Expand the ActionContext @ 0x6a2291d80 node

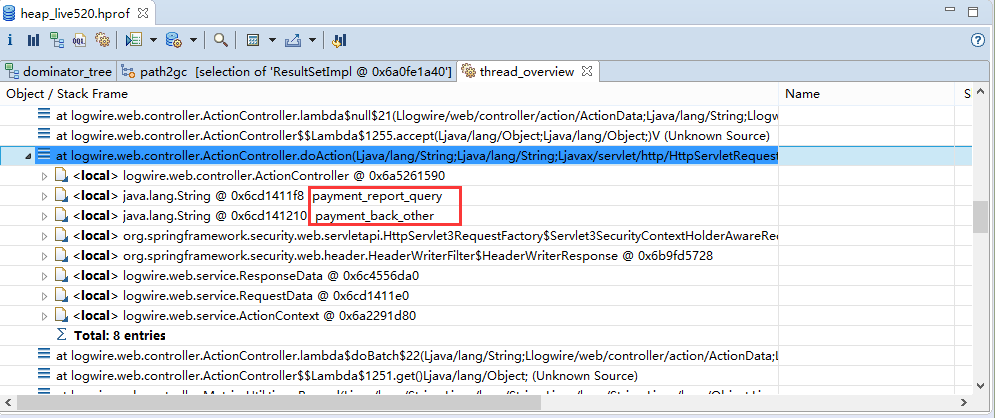(44, 316)
